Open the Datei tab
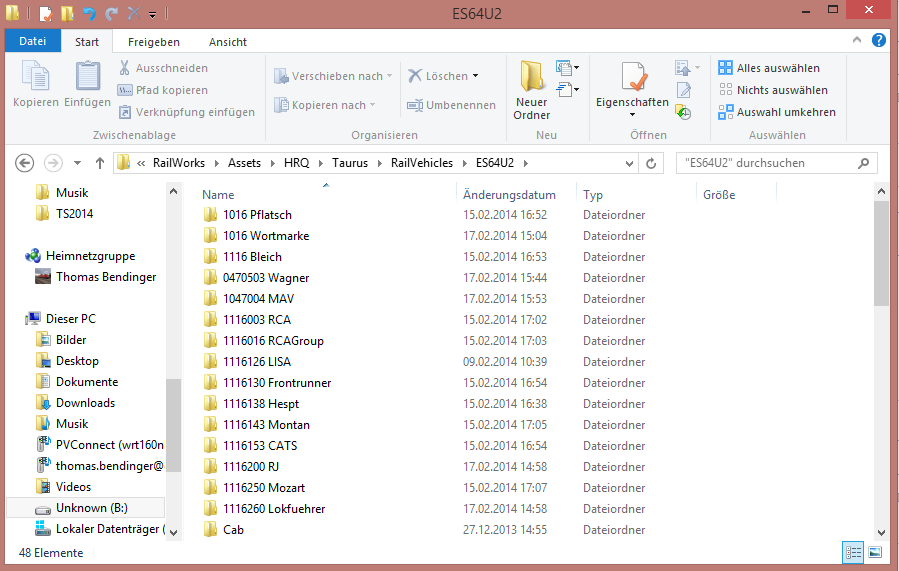Image resolution: width=899 pixels, height=571 pixels. (x=33, y=41)
